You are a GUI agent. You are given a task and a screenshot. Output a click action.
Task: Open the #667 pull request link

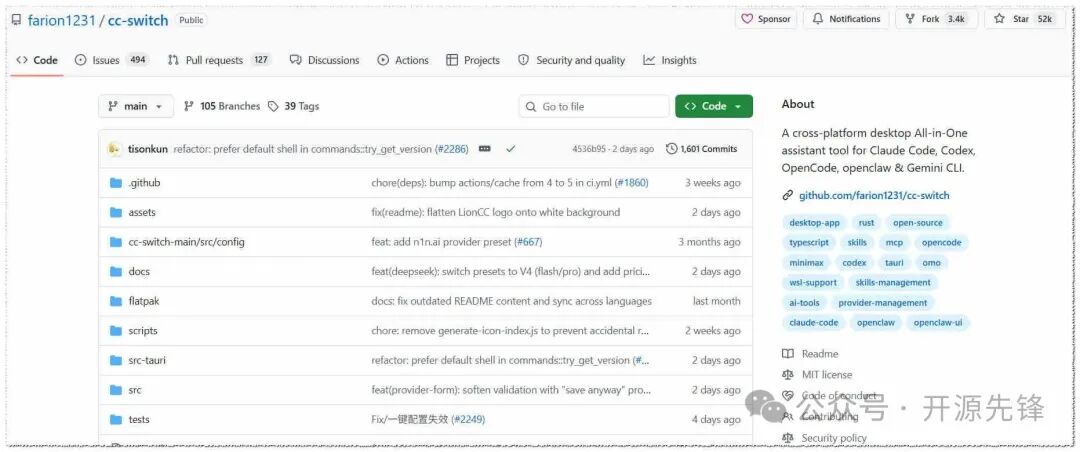click(528, 242)
